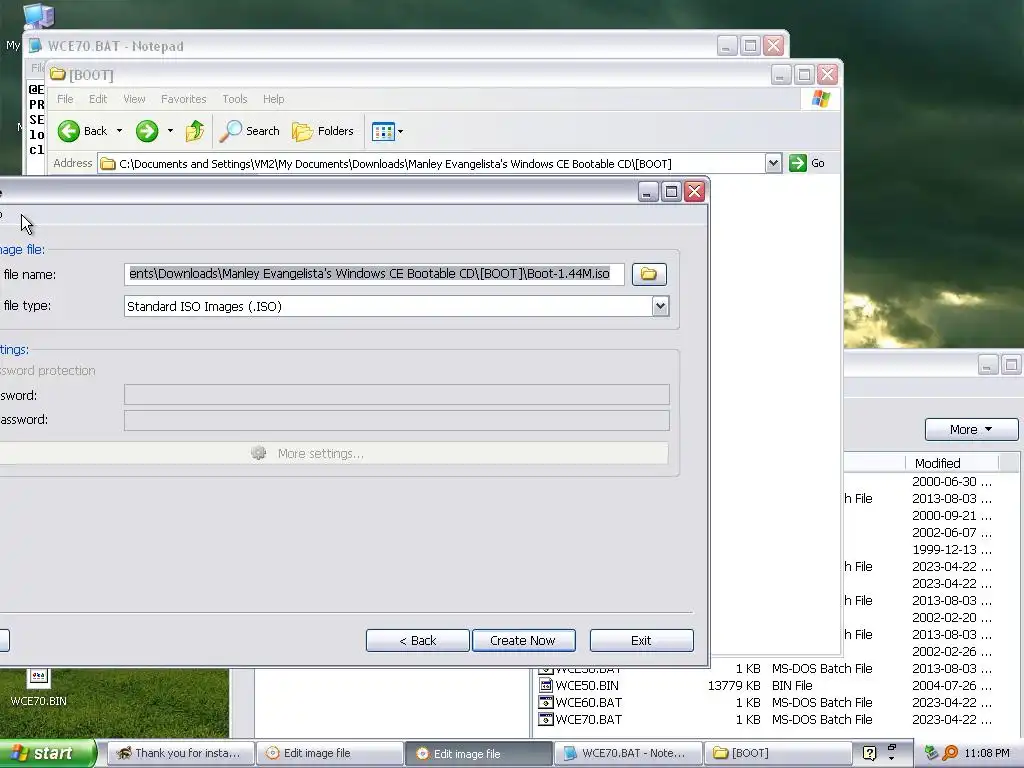Switch to [BOOT] taskbar item
Image resolution: width=1024 pixels, height=768 pixels.
click(x=778, y=754)
